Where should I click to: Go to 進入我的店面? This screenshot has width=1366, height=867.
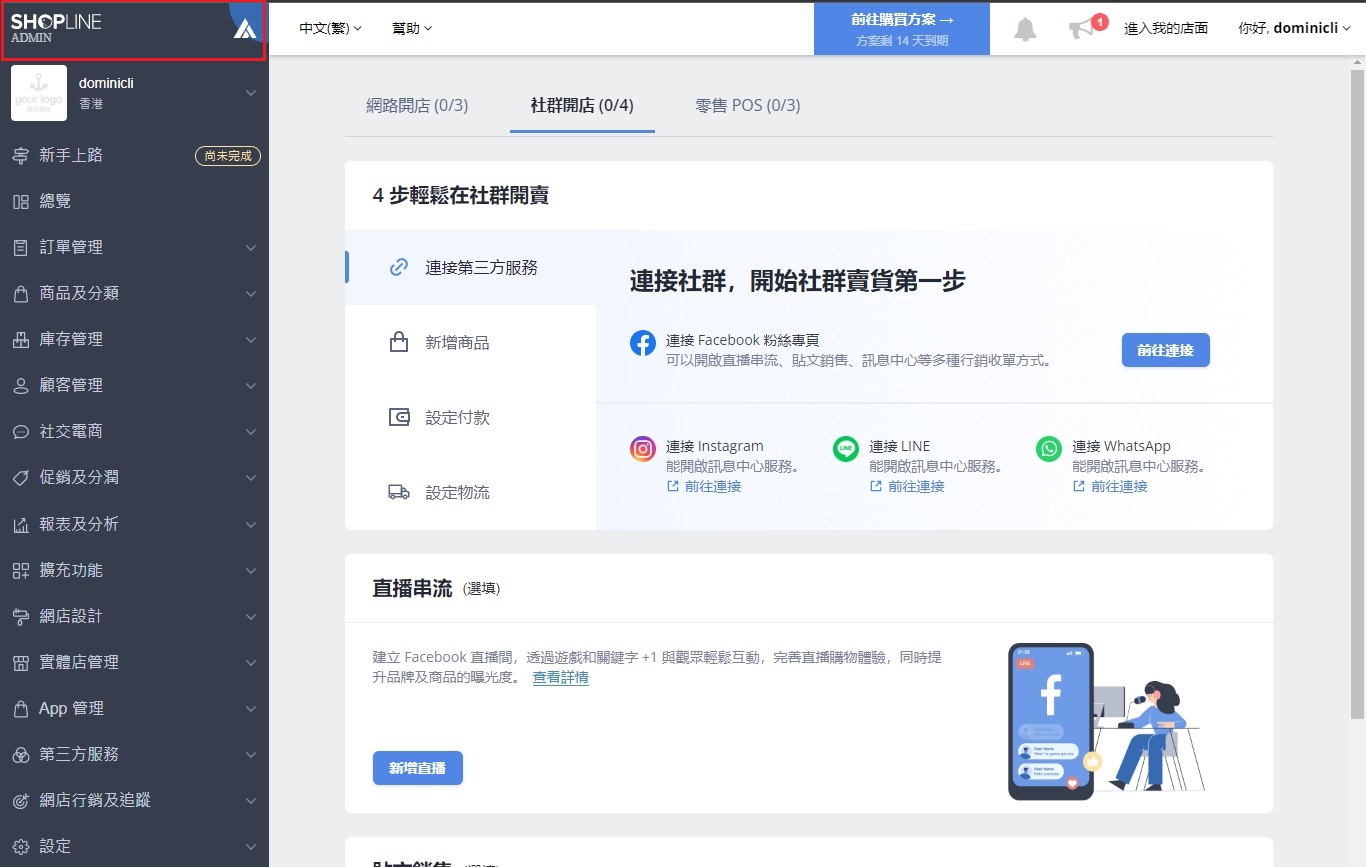point(1166,29)
